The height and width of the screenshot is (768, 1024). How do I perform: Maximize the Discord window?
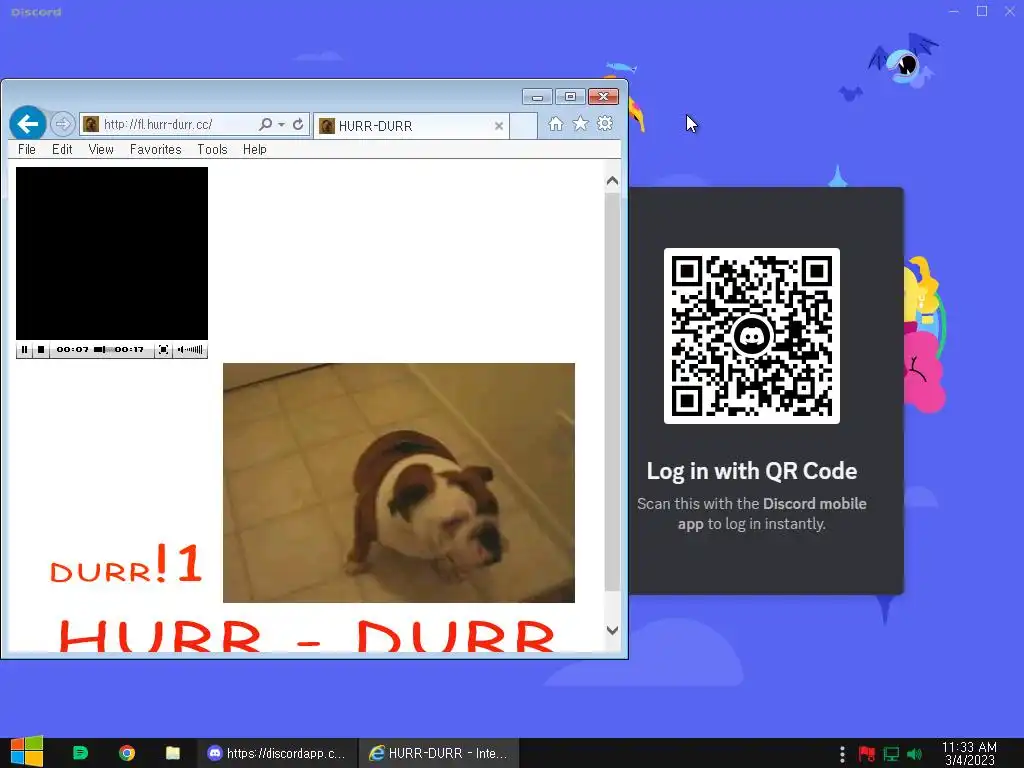(982, 11)
